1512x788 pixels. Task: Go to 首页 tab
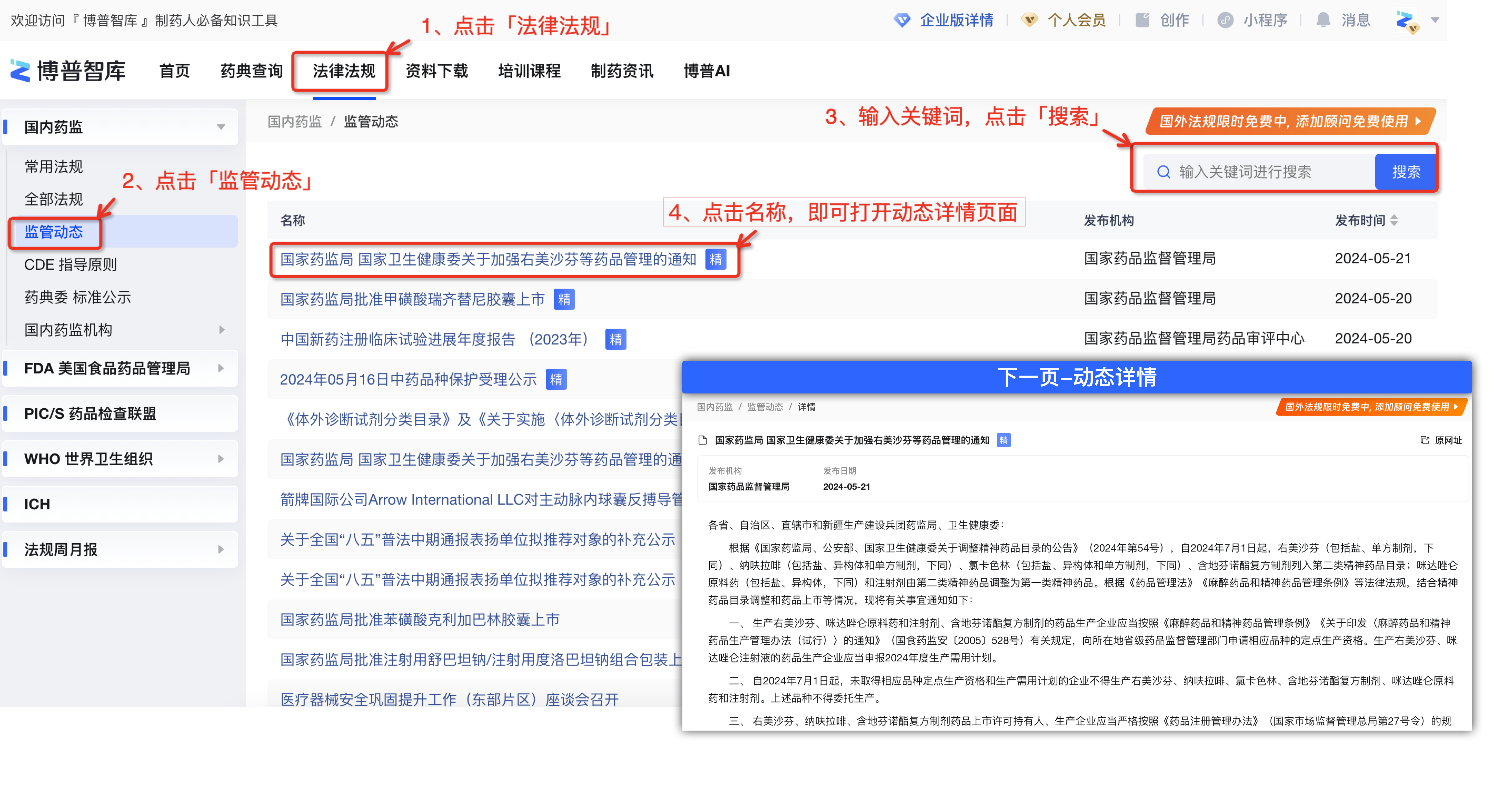pos(174,71)
